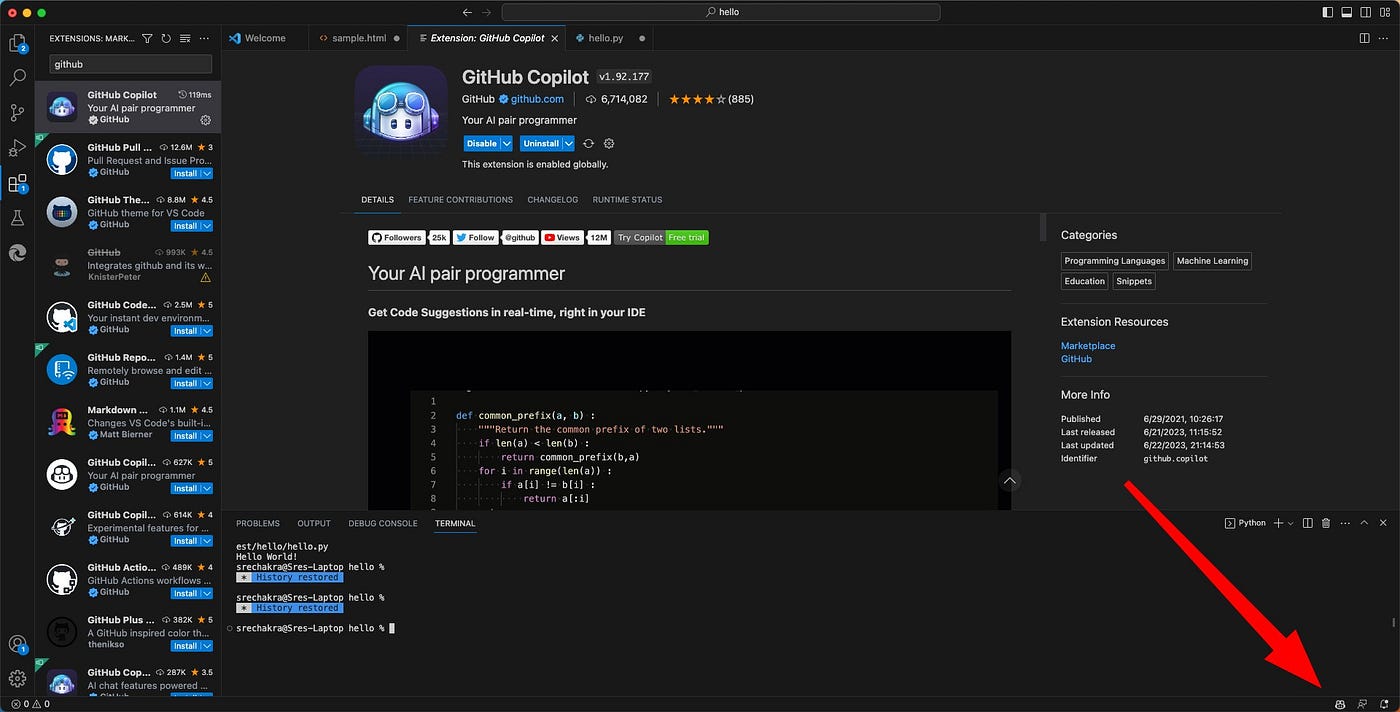This screenshot has width=1400, height=712.
Task: Open Install dropdown for GitHub Actions
Action: tap(207, 593)
